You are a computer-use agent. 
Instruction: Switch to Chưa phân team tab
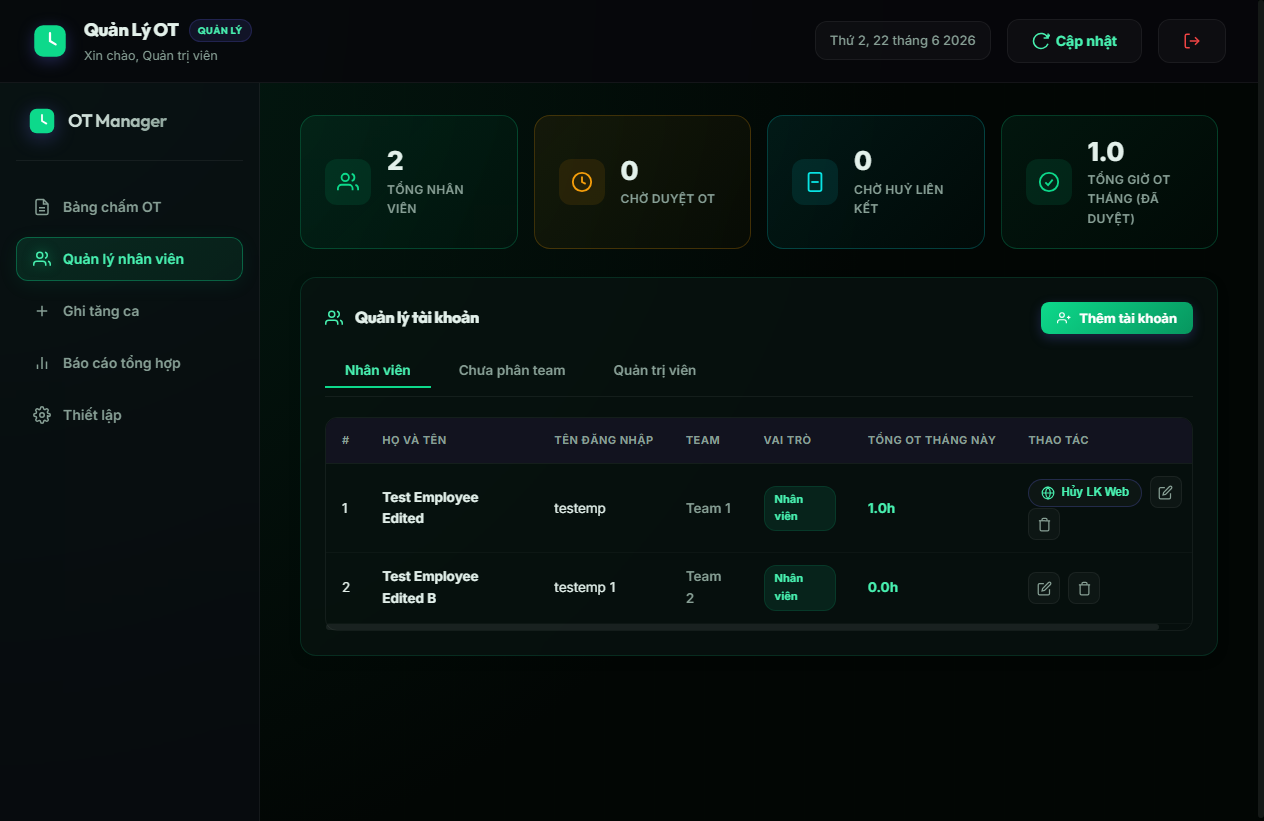tap(512, 370)
